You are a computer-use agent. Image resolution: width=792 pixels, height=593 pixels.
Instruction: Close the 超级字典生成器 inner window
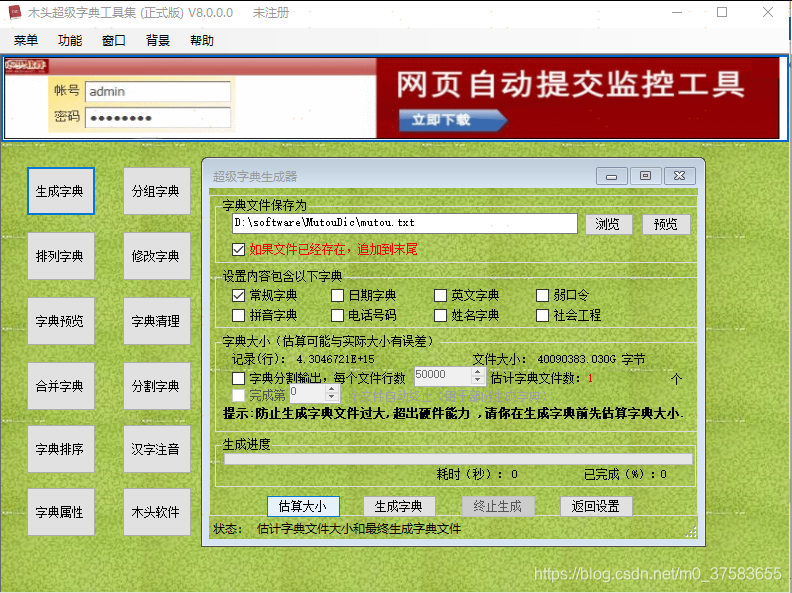click(x=679, y=176)
